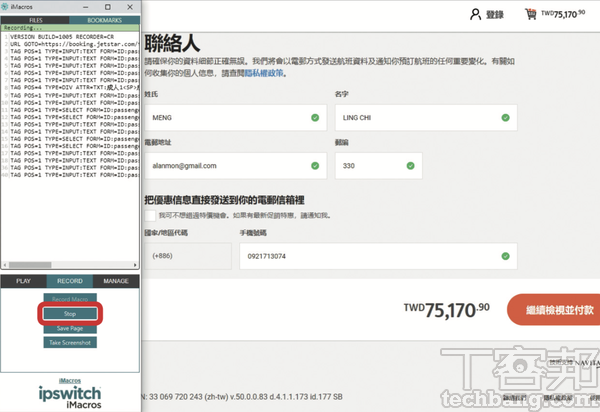Screen dimensions: 600x412
Task: Click the cart total TWD75,170.90 at top
Action: pos(563,14)
